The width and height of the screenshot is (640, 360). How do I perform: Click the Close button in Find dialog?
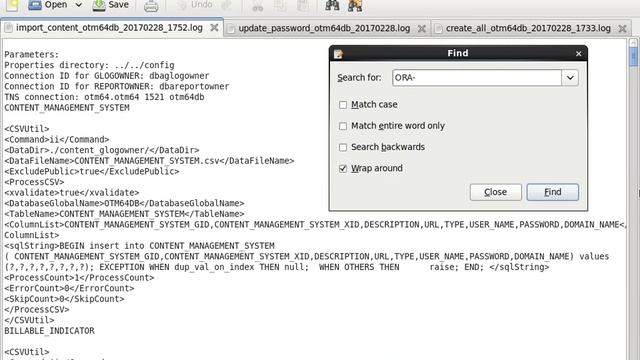496,192
